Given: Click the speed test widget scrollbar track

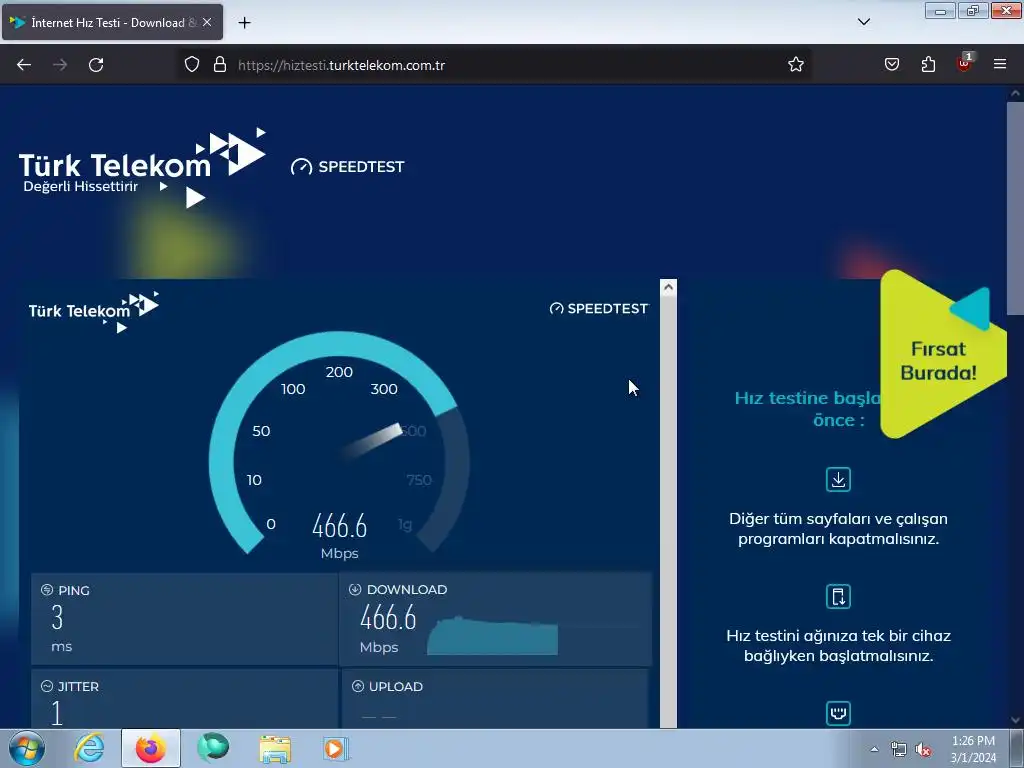Looking at the screenshot, I should (668, 511).
